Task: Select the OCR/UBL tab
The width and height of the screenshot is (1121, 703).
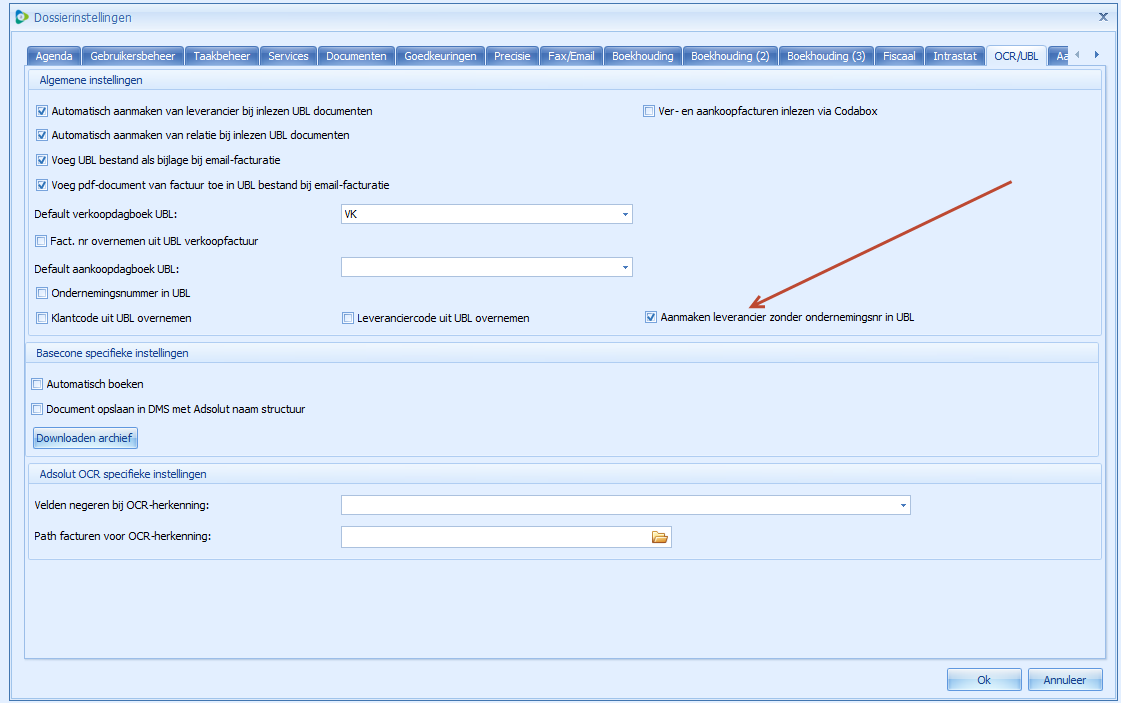Action: tap(1016, 56)
